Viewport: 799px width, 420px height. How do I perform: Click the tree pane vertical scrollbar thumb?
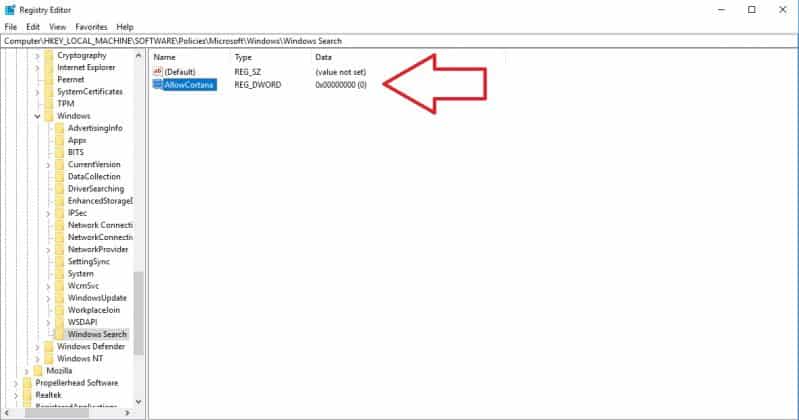[139, 313]
